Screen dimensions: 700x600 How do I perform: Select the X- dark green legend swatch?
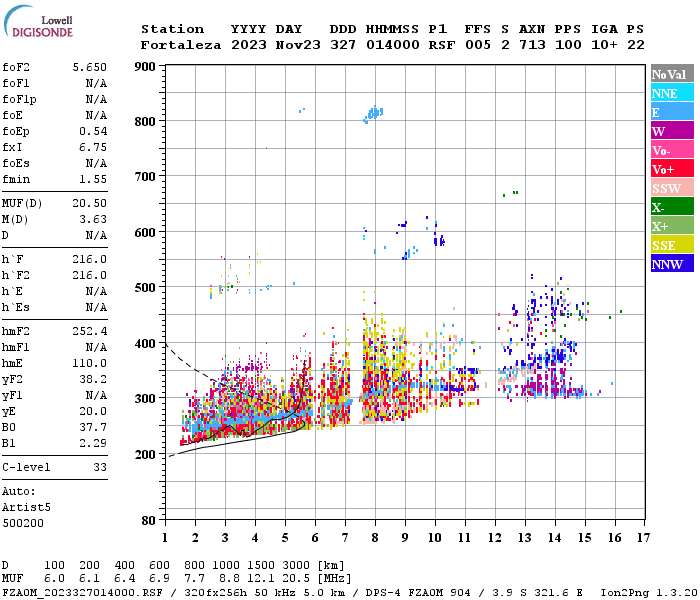(x=672, y=207)
